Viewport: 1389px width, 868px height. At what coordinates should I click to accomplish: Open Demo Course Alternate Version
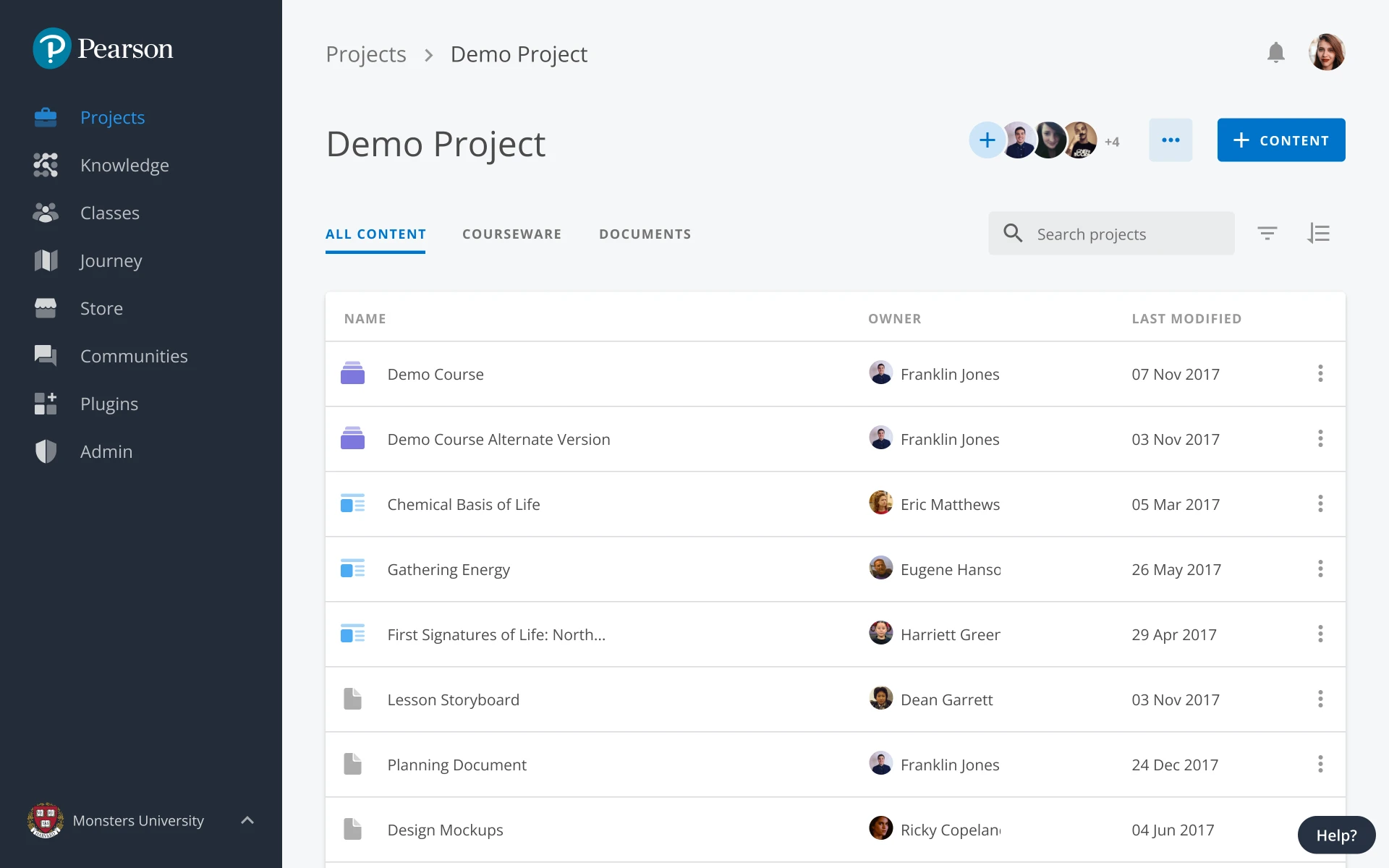click(x=498, y=440)
